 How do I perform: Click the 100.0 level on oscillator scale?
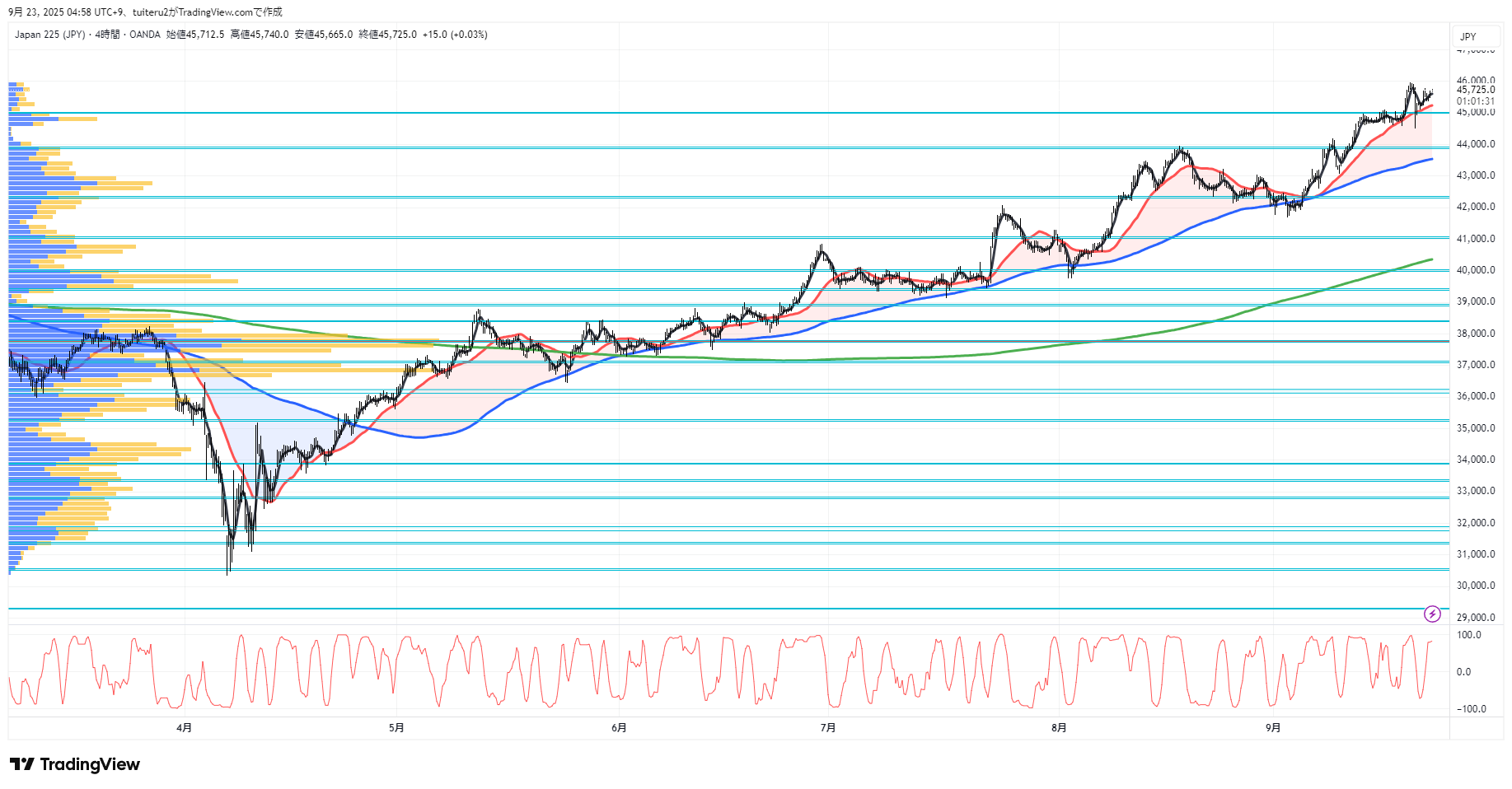pos(1468,635)
